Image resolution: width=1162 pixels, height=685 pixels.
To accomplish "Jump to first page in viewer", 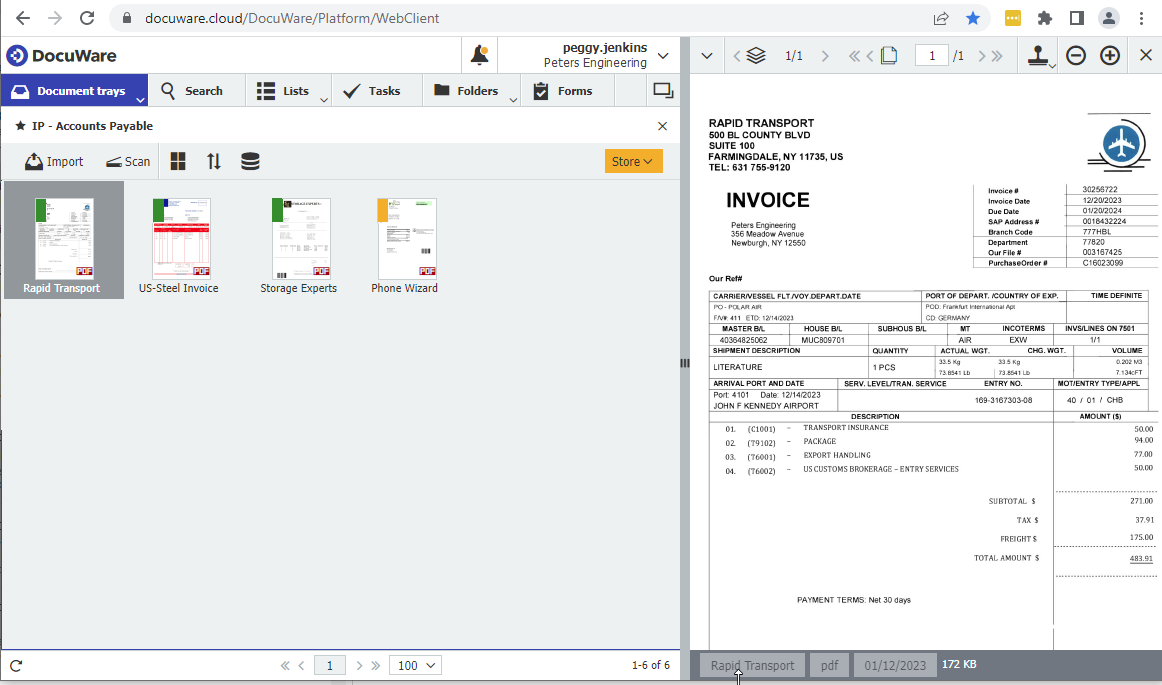I will pos(854,56).
